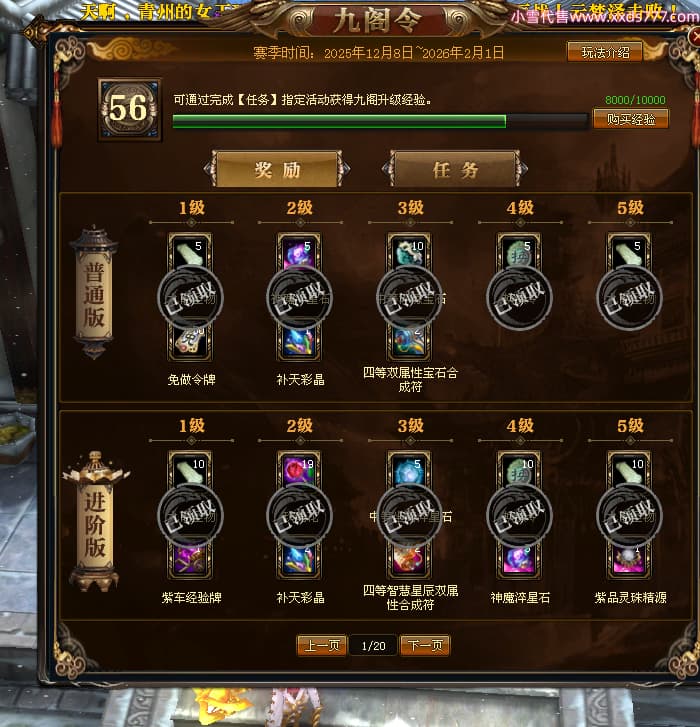Go to the next page with 下一页
This screenshot has width=700, height=727.
(425, 645)
